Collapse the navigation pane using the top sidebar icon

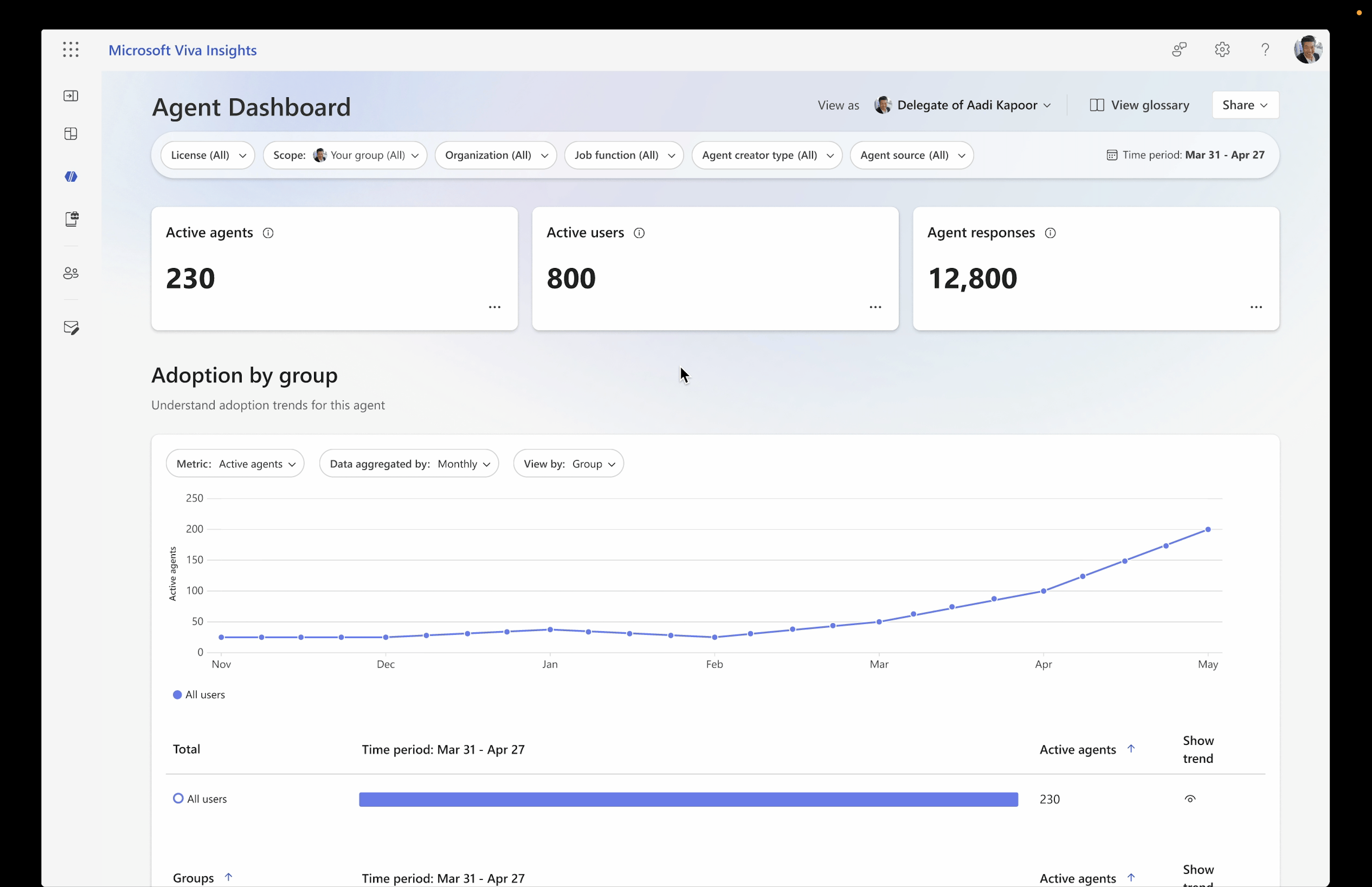[x=71, y=96]
